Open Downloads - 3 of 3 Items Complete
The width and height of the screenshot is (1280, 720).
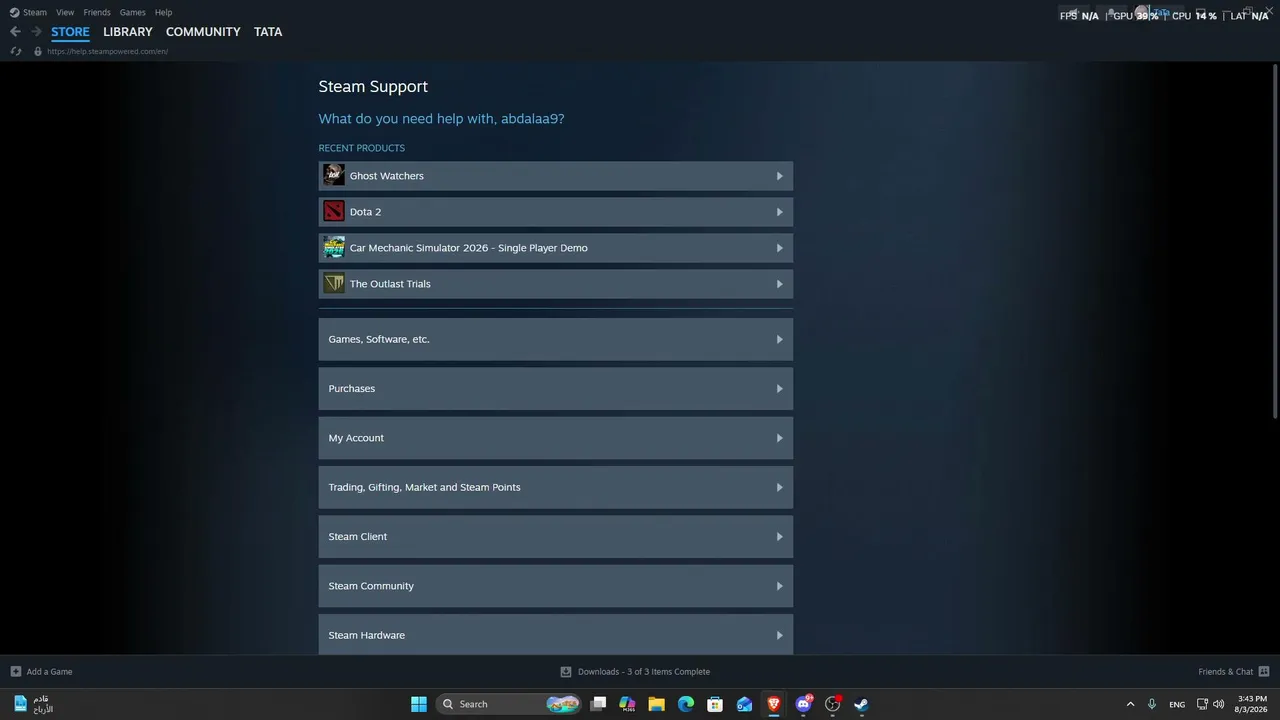[644, 672]
